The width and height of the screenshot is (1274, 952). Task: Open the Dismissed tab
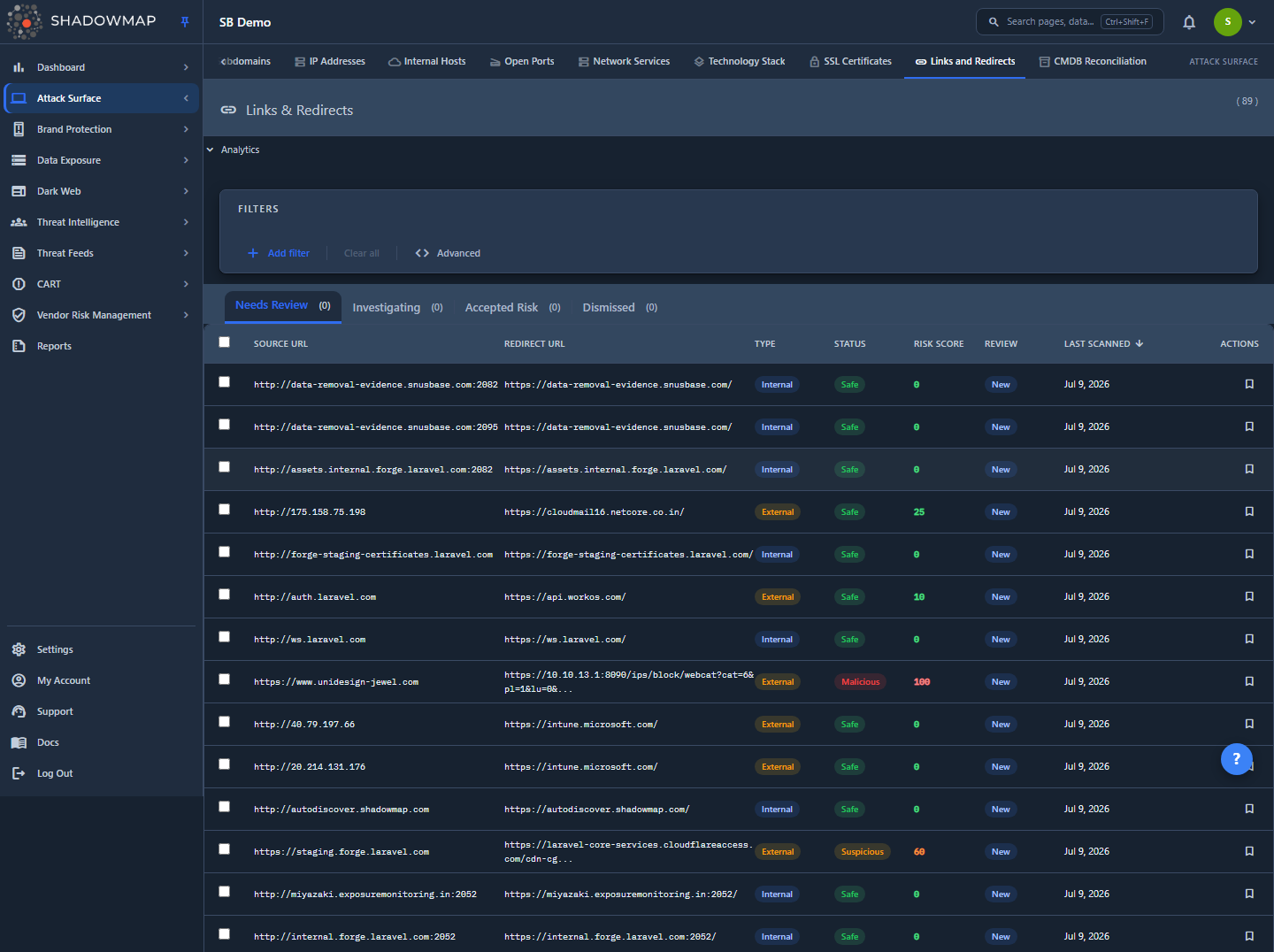(x=619, y=308)
